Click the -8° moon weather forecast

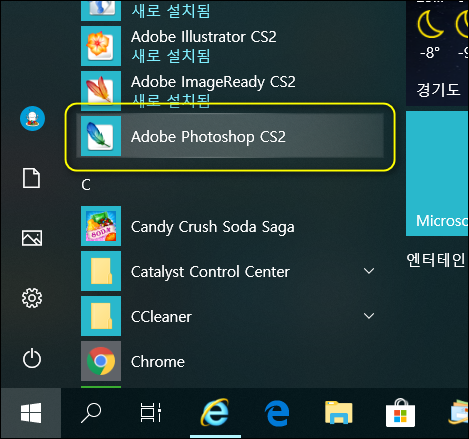click(x=430, y=35)
